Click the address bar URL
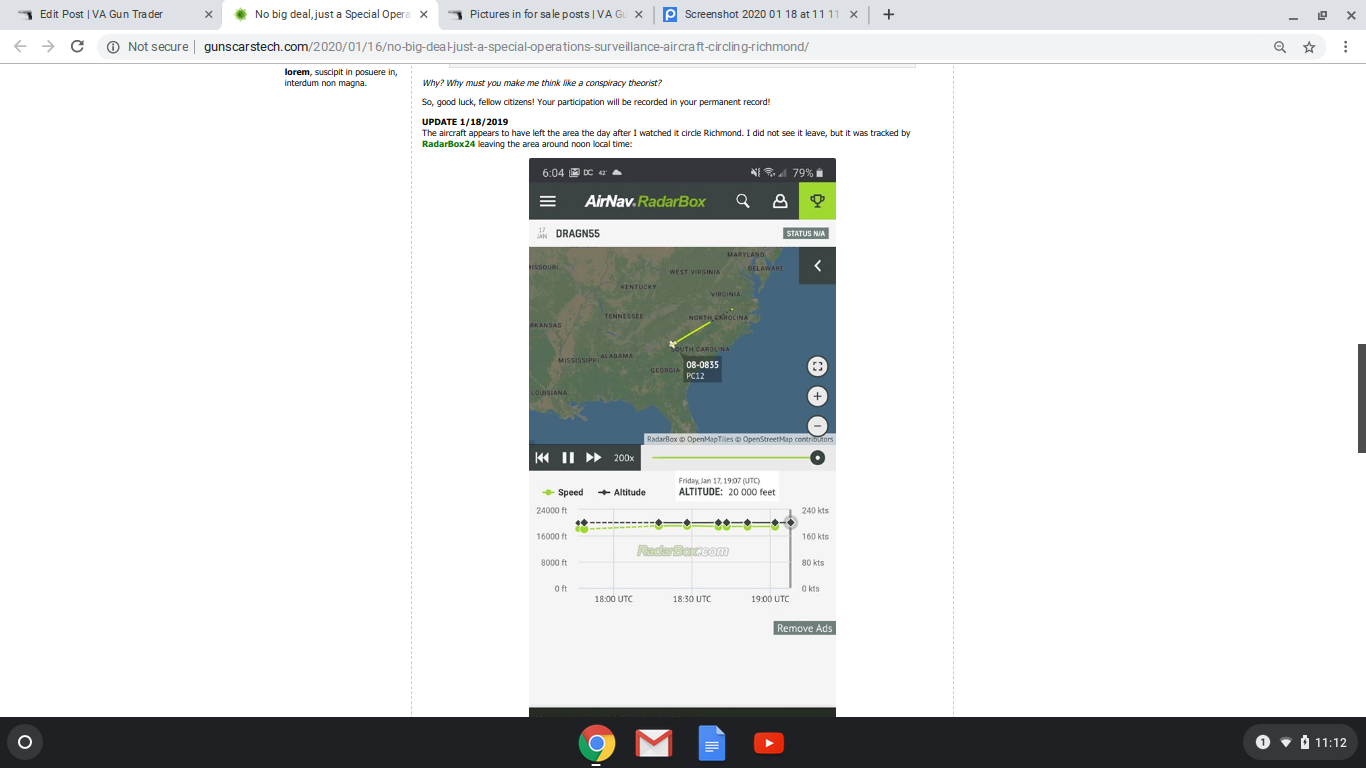This screenshot has width=1366, height=768. [506, 47]
